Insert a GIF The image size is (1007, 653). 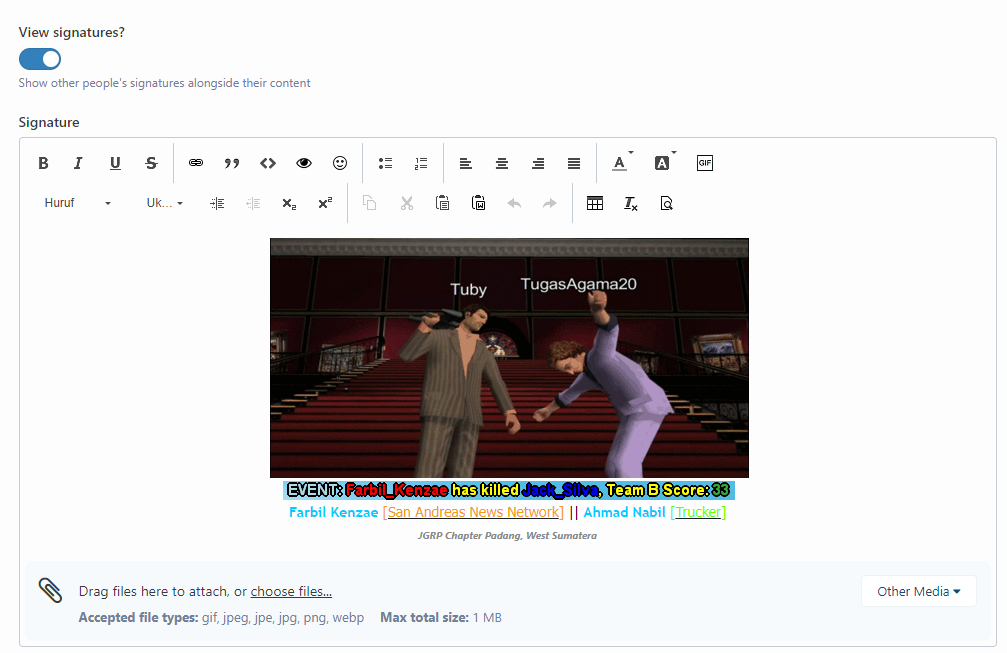pyautogui.click(x=705, y=163)
